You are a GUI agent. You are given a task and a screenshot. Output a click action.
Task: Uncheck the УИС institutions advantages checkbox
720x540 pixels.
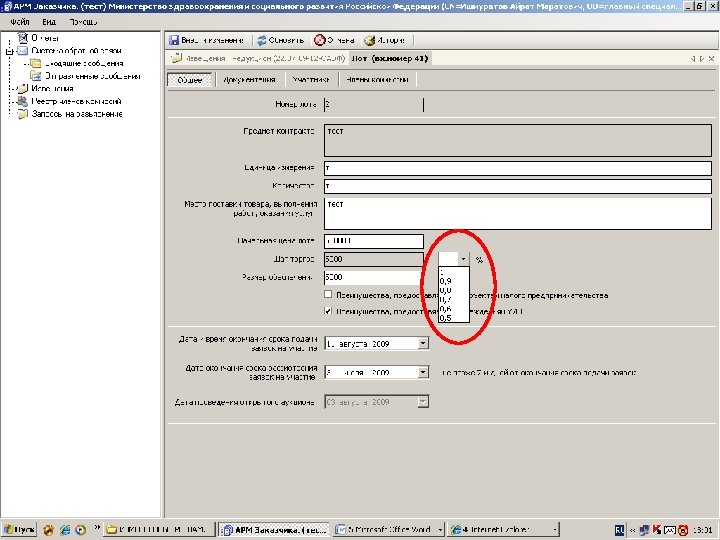pyautogui.click(x=328, y=311)
